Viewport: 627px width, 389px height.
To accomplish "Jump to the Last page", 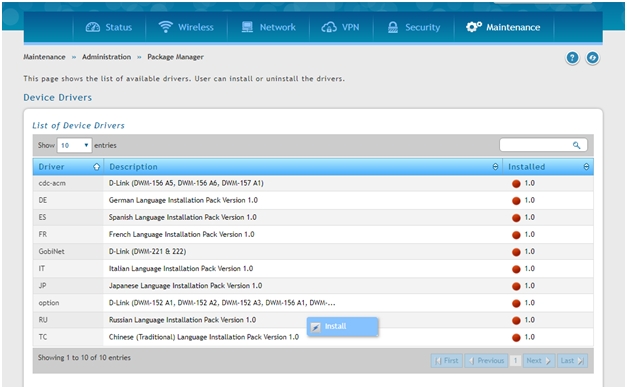I will pyautogui.click(x=572, y=361).
